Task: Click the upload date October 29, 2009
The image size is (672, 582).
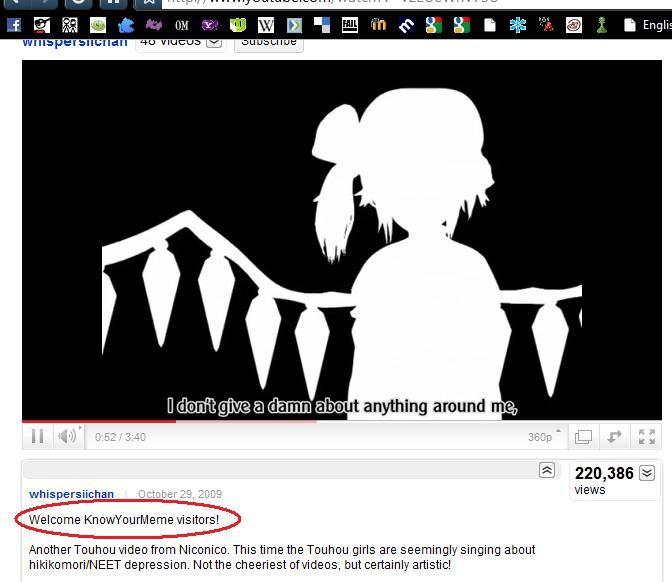Action: click(x=180, y=494)
